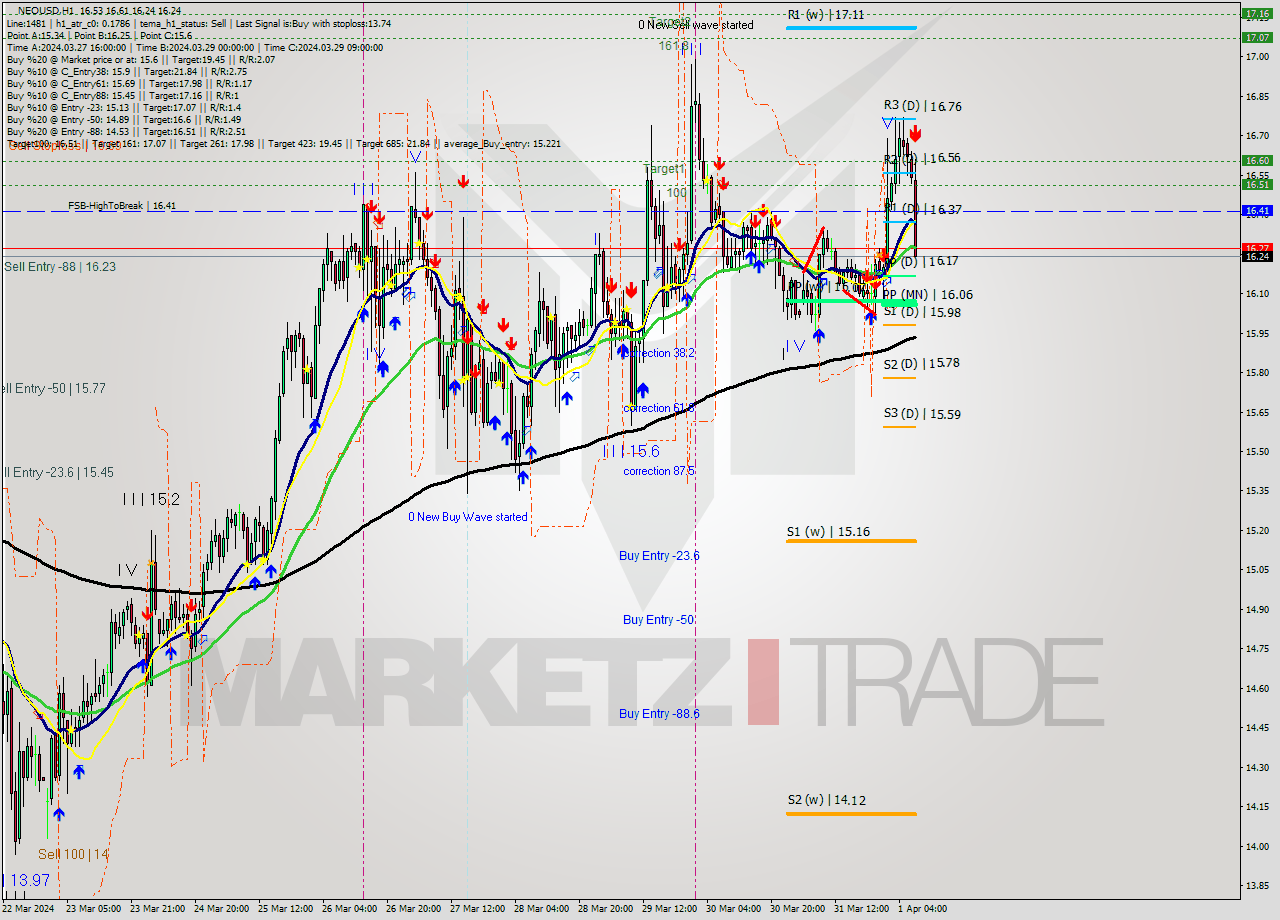Click the green 16.60 price tag

click(x=1257, y=160)
